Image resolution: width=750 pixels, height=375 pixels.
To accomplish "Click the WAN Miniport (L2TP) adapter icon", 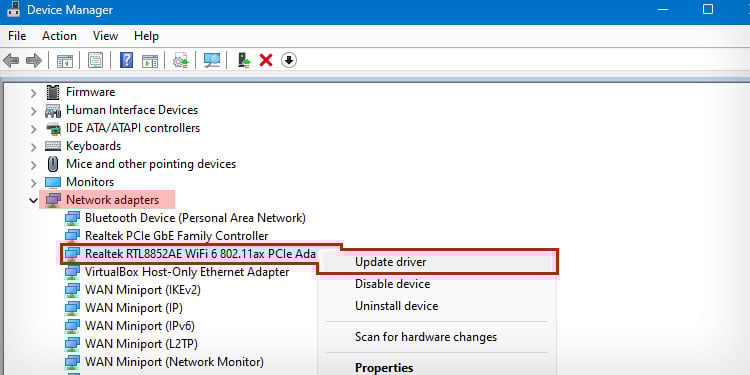I will [x=72, y=344].
